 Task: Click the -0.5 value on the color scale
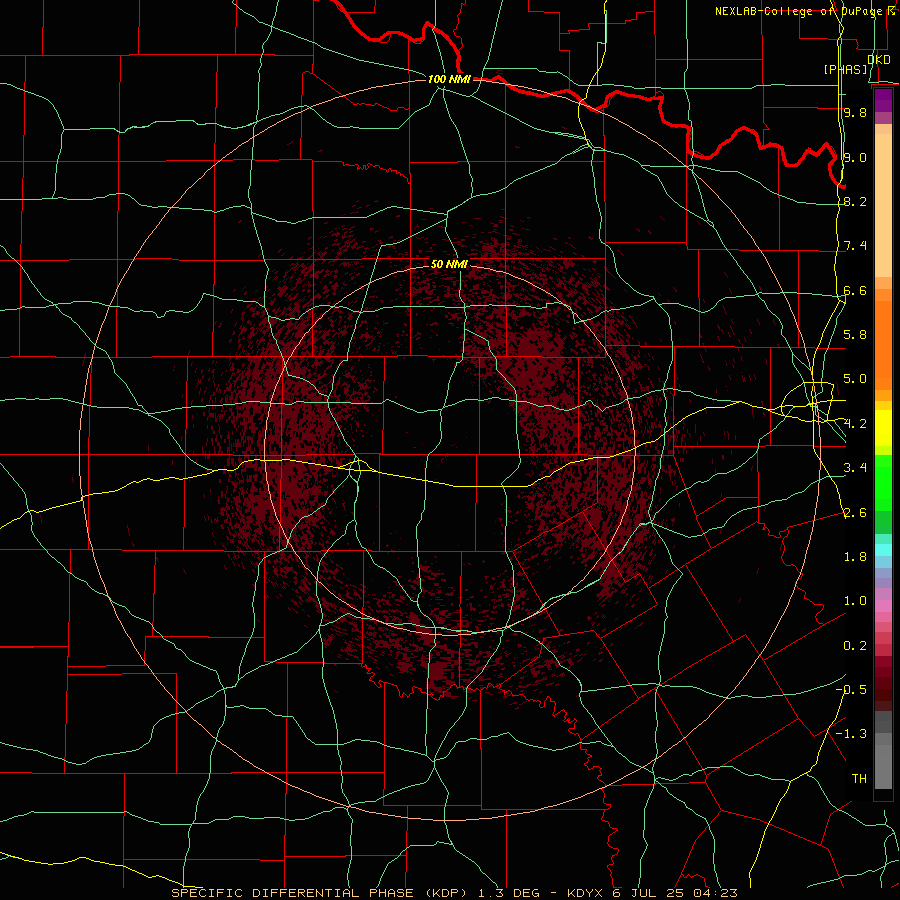tap(851, 690)
